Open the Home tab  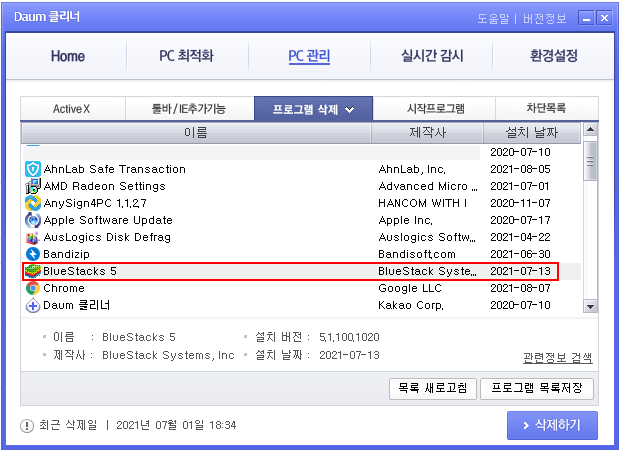point(68,56)
